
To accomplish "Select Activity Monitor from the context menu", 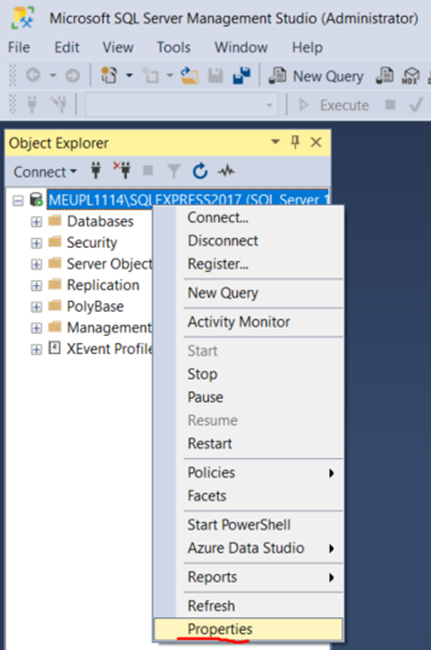I will click(239, 322).
